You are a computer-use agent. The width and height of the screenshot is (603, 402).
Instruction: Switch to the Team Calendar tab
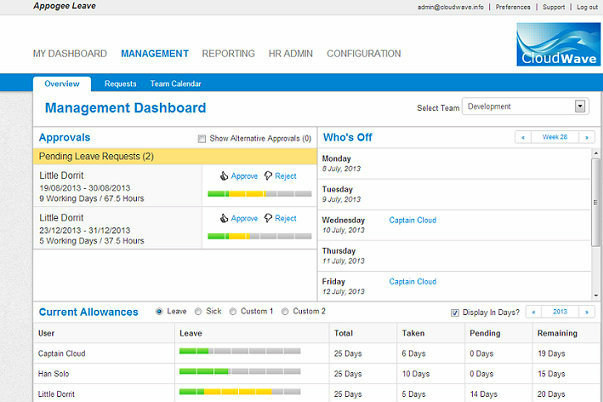pyautogui.click(x=176, y=84)
